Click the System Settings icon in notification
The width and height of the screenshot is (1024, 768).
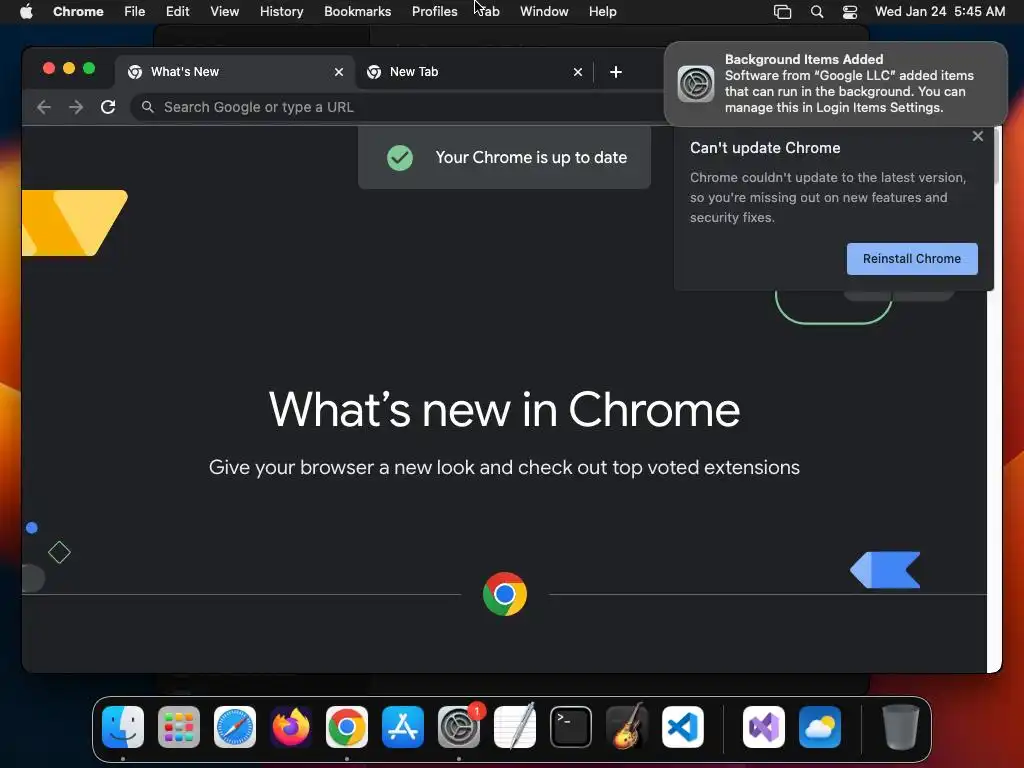[x=696, y=84]
